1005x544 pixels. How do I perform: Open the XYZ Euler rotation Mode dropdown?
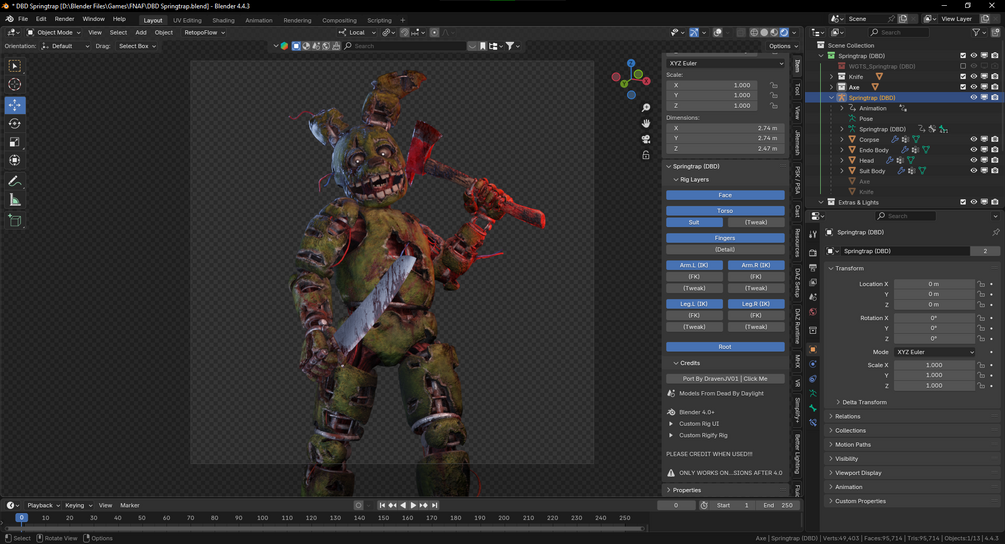click(934, 352)
